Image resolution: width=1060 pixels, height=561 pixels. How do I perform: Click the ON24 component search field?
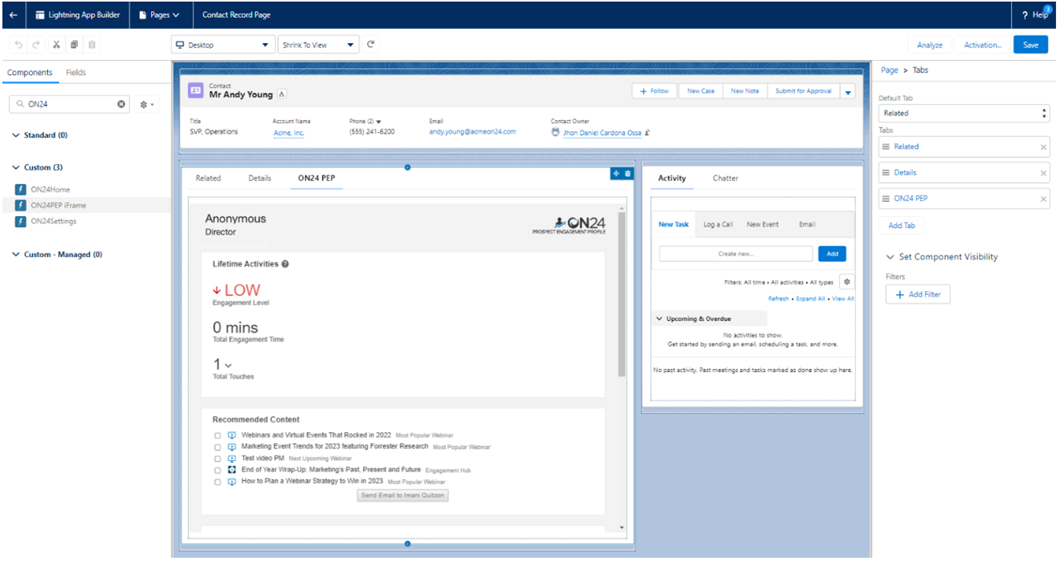(70, 104)
